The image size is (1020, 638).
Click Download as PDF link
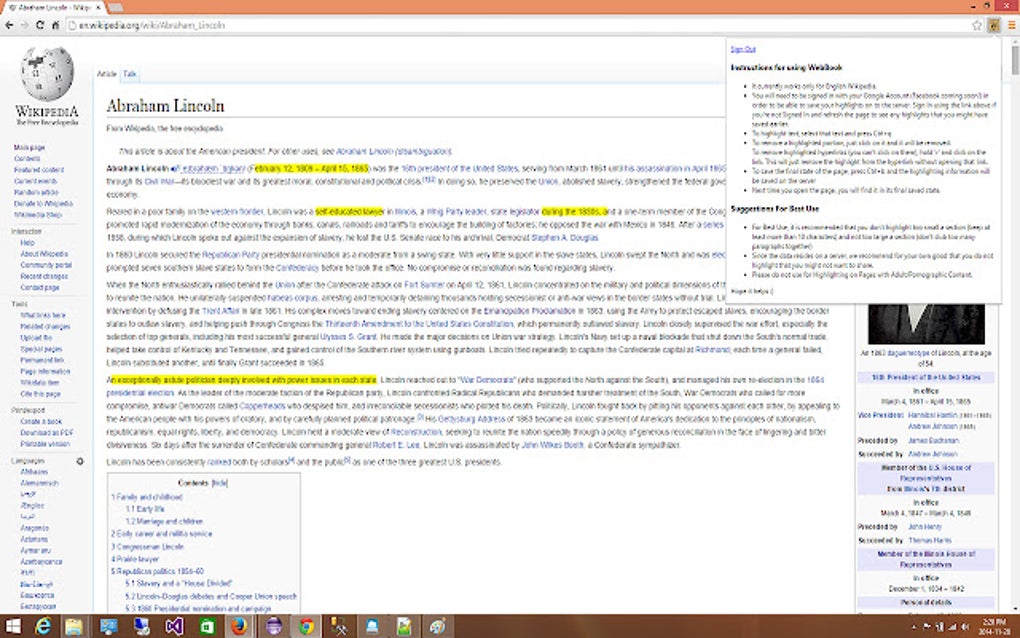pos(47,432)
